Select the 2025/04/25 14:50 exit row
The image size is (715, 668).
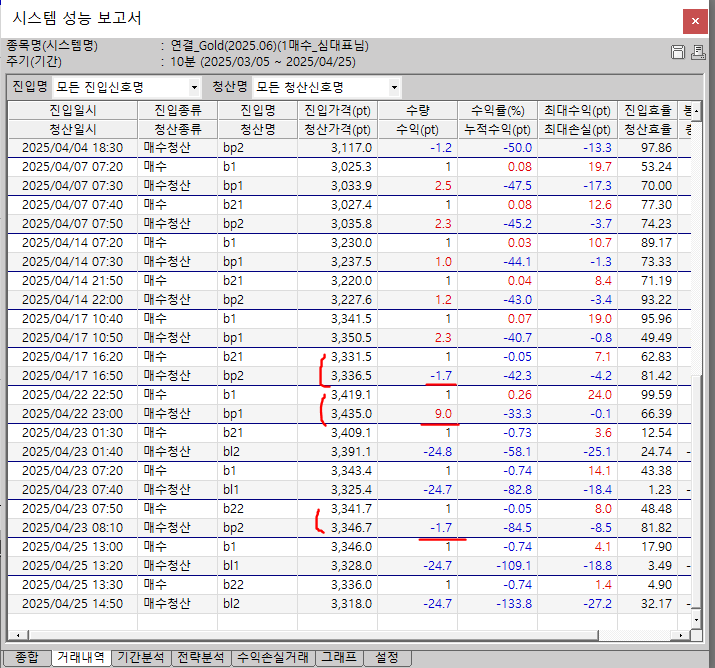72,603
